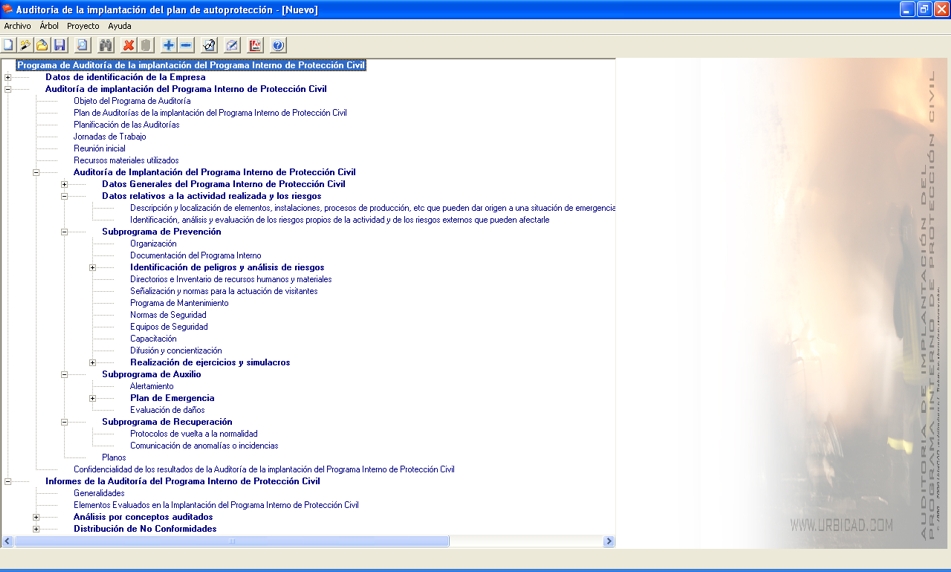Screen dimensions: 951x572
Task: Click the red X delete icon
Action: click(x=129, y=45)
